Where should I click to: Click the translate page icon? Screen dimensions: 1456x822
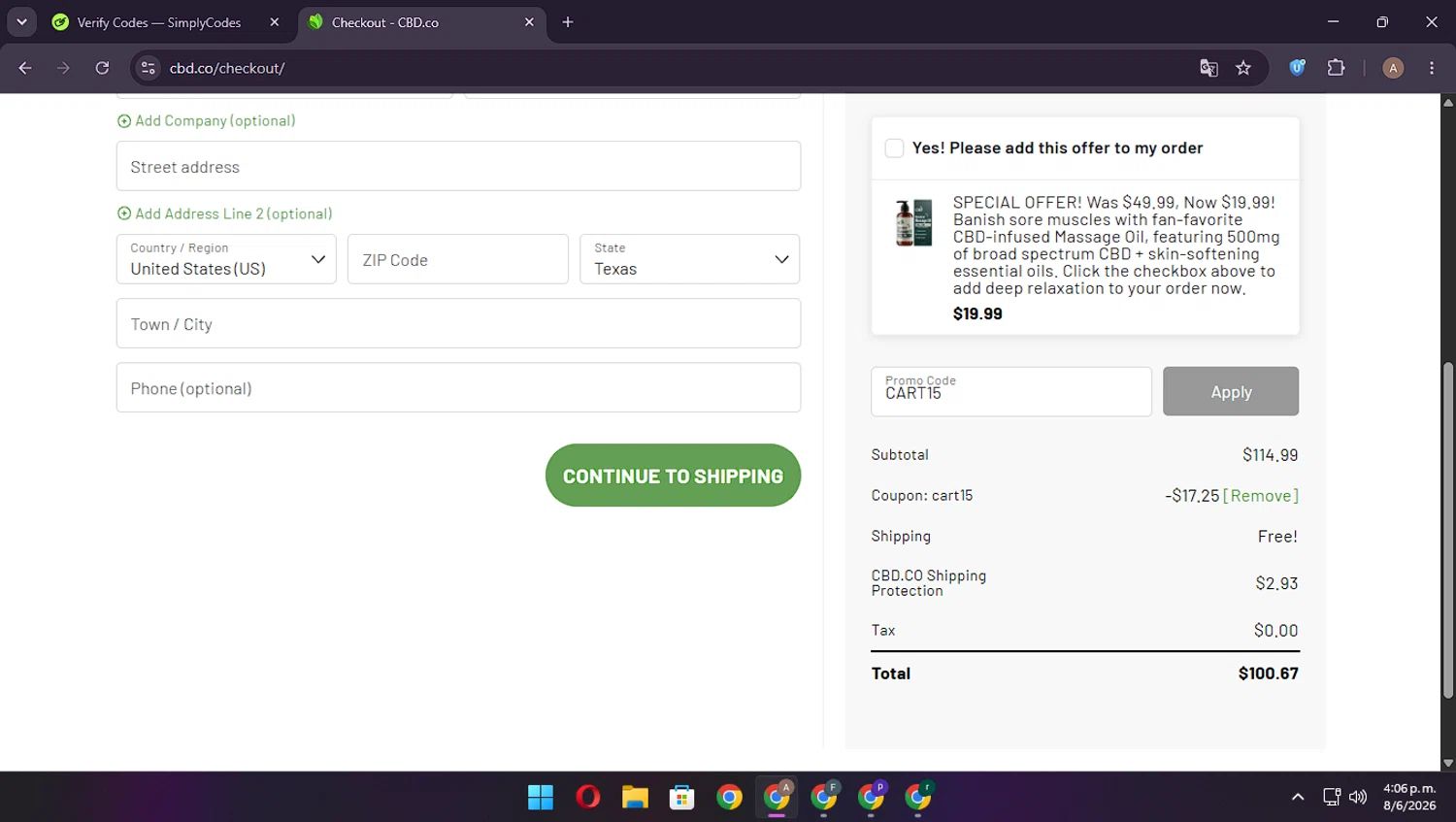[1208, 68]
